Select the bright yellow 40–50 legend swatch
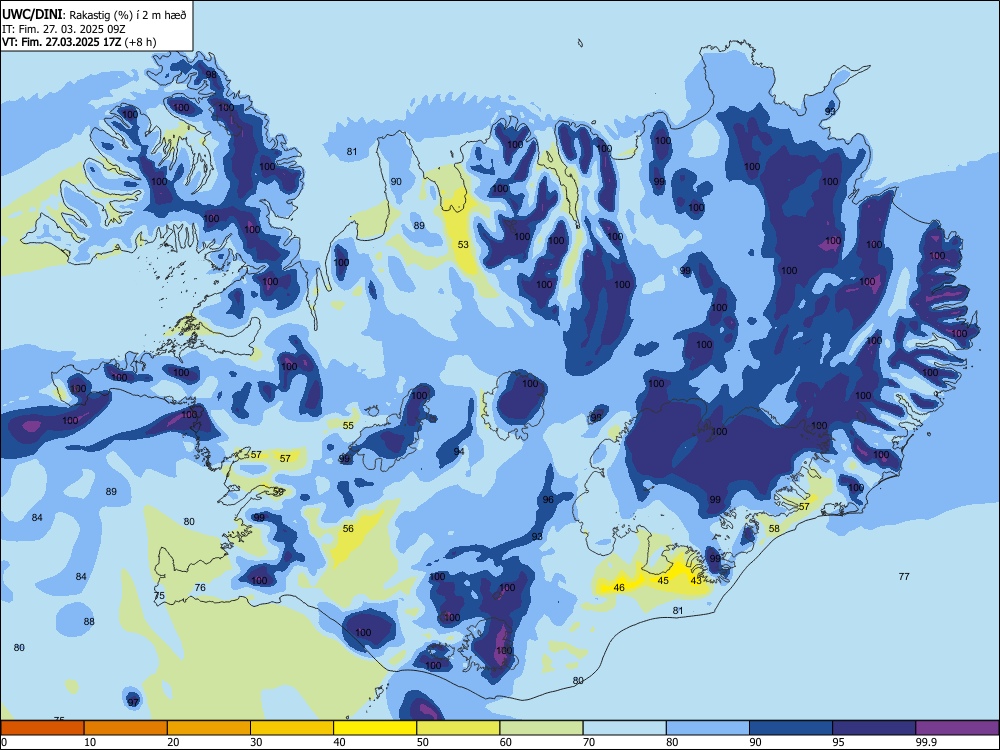 [x=375, y=728]
